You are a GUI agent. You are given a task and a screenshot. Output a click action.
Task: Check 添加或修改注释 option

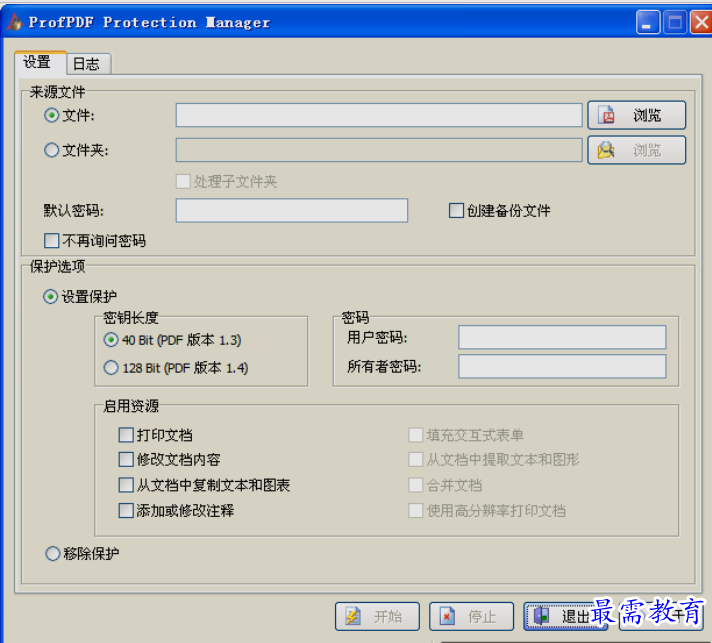[x=126, y=510]
